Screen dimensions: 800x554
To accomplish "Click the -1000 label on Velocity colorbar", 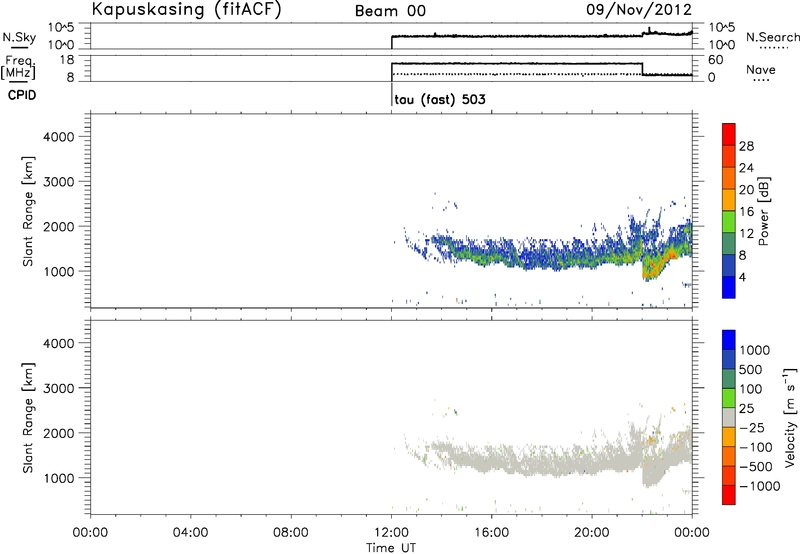I will point(760,486).
